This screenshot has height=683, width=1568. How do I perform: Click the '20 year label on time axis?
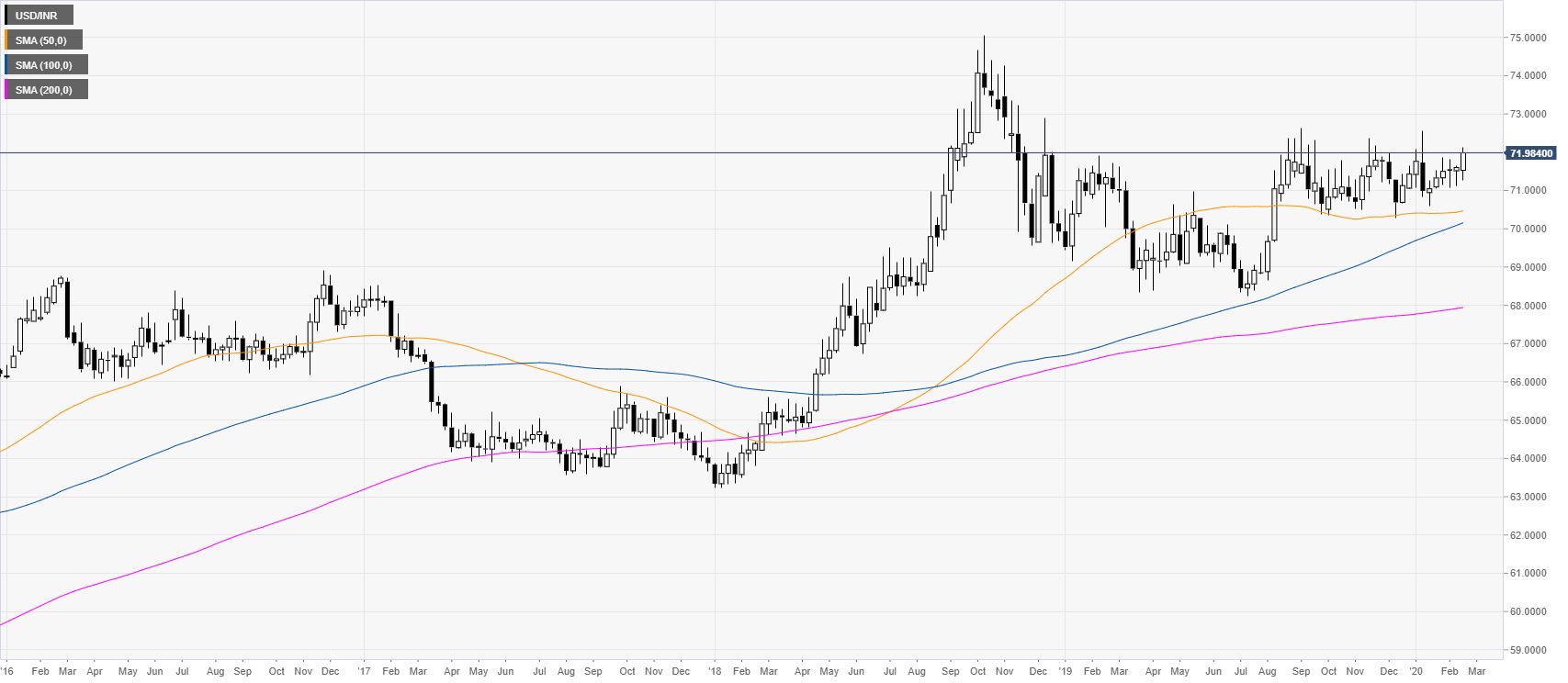pos(1416,671)
